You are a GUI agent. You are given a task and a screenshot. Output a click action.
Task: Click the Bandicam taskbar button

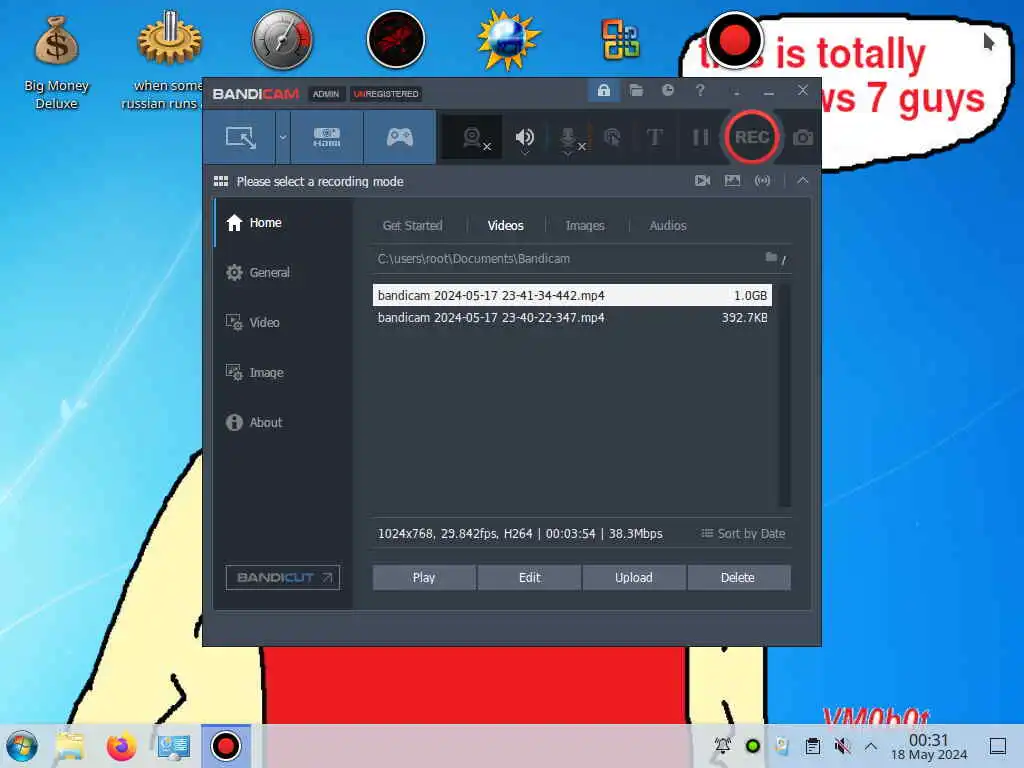click(x=226, y=746)
